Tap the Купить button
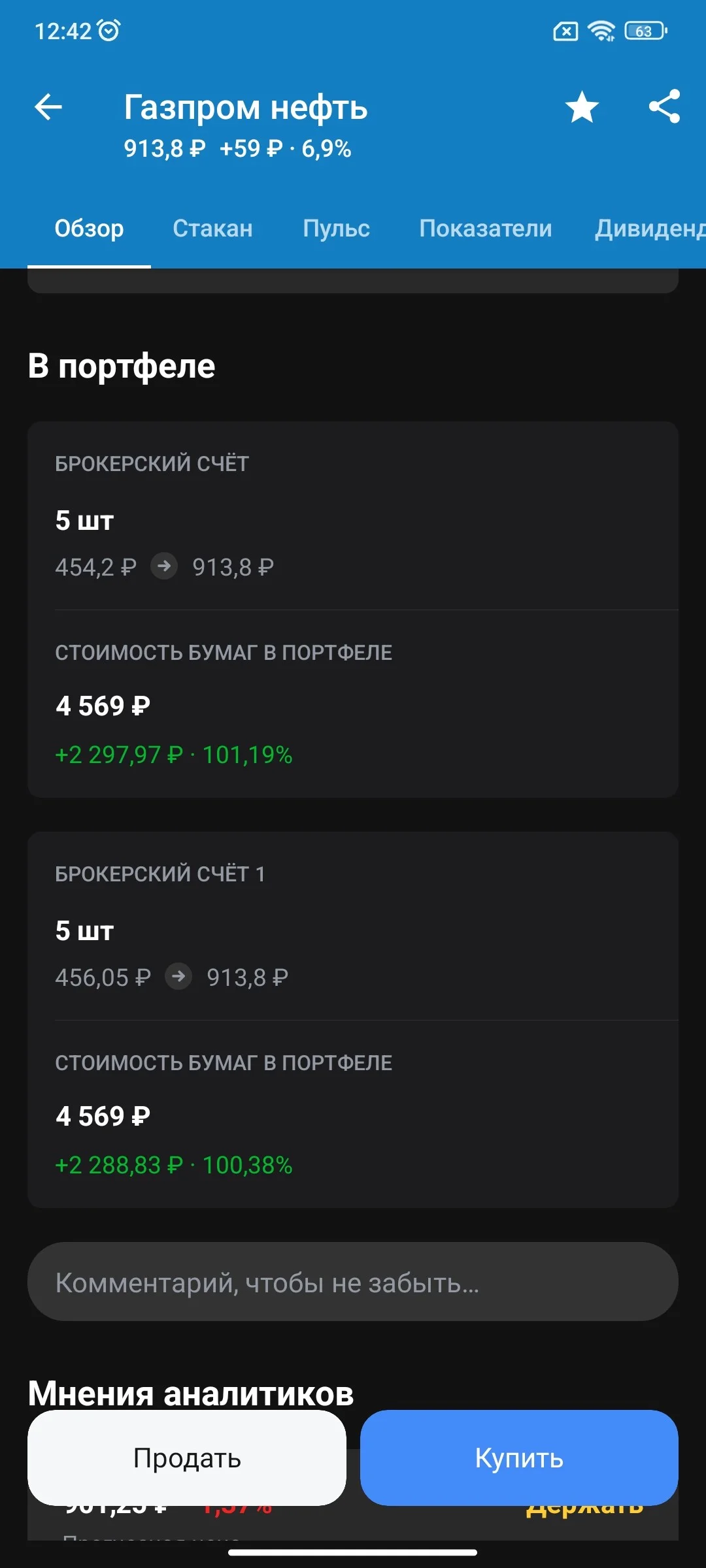The width and height of the screenshot is (706, 1568). (519, 1458)
